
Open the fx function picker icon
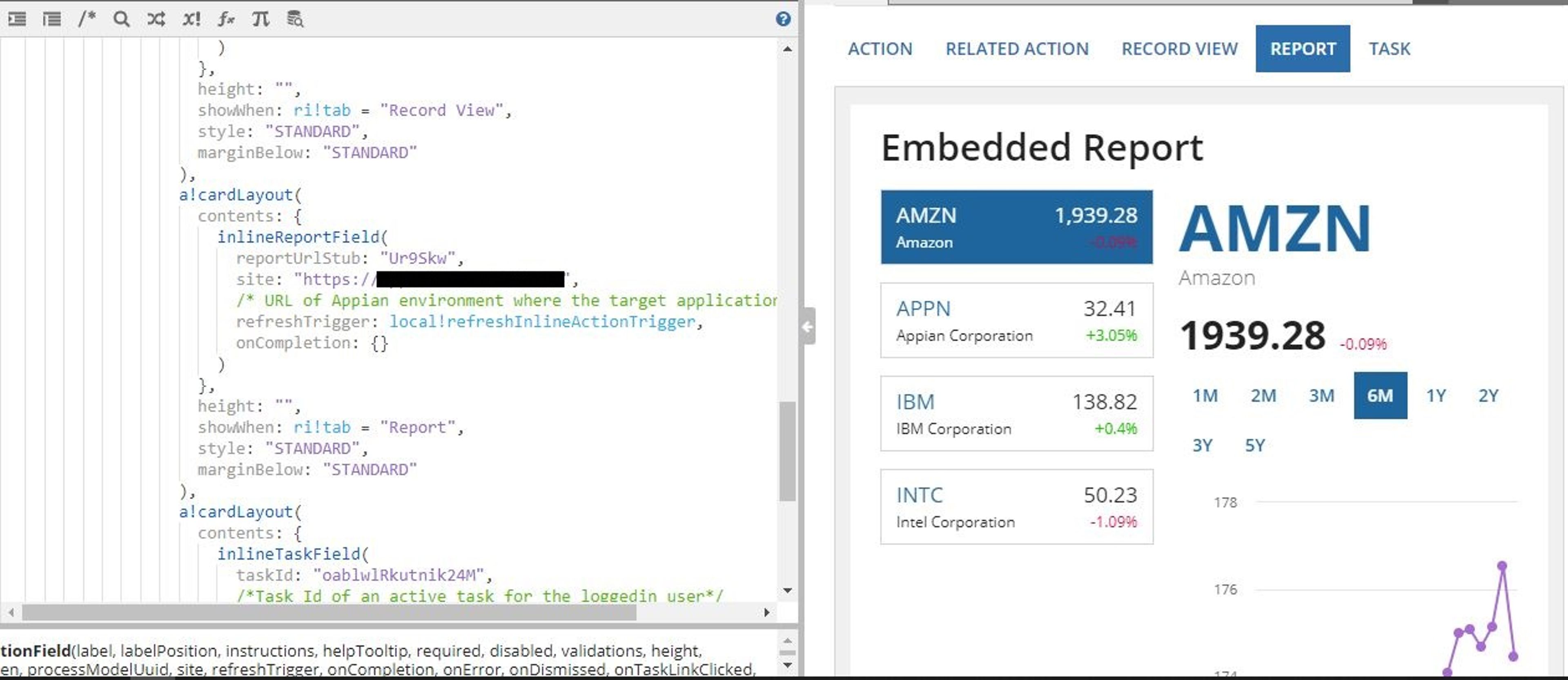(226, 20)
